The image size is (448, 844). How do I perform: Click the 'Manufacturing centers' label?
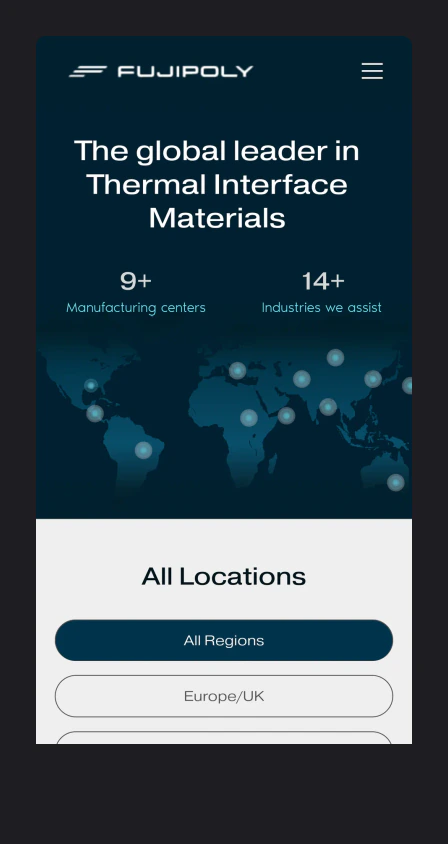pyautogui.click(x=136, y=308)
